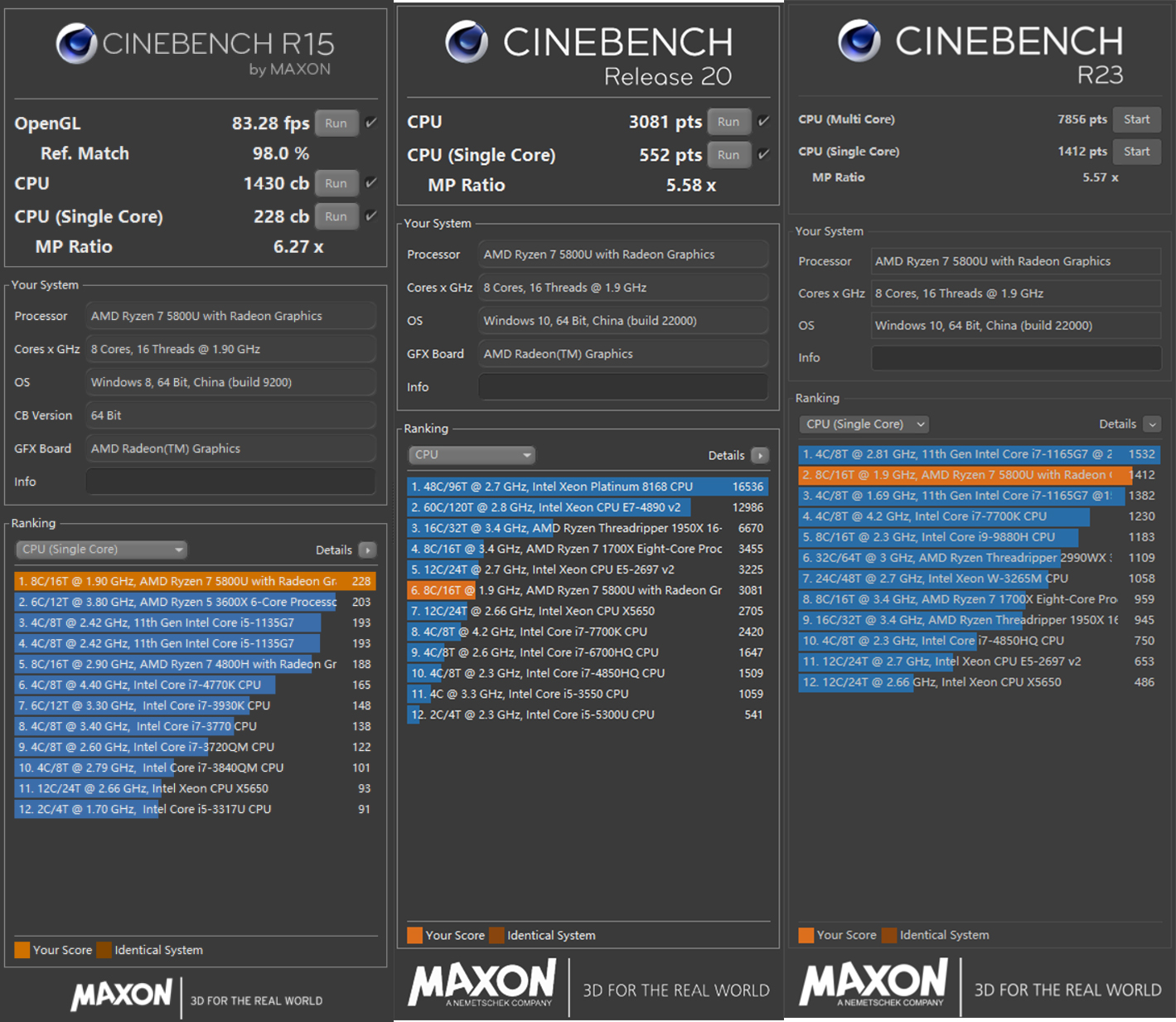Image resolution: width=1176 pixels, height=1022 pixels.
Task: Toggle the OpenGL test checkbox in R15
Action: [371, 123]
